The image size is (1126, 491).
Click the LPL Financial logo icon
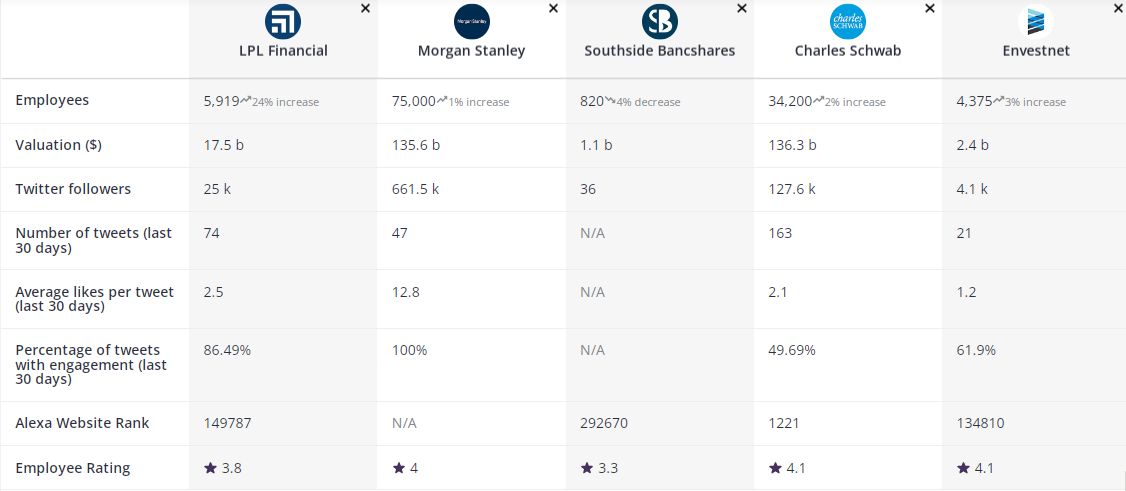[x=283, y=21]
